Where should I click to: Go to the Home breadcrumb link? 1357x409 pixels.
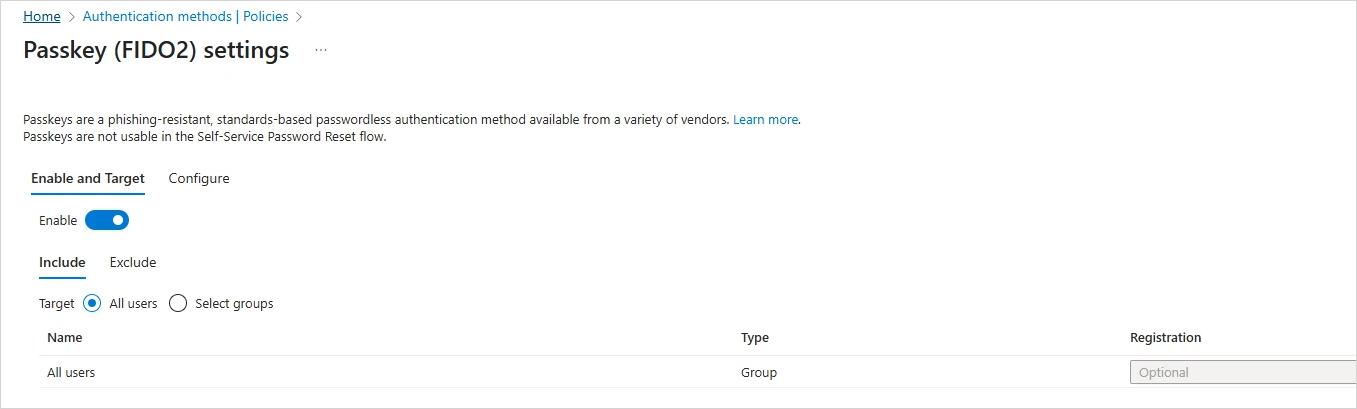tap(41, 17)
